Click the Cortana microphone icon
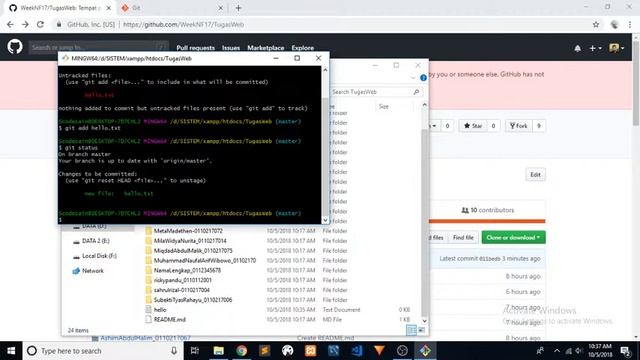The width and height of the screenshot is (640, 360). point(174,351)
